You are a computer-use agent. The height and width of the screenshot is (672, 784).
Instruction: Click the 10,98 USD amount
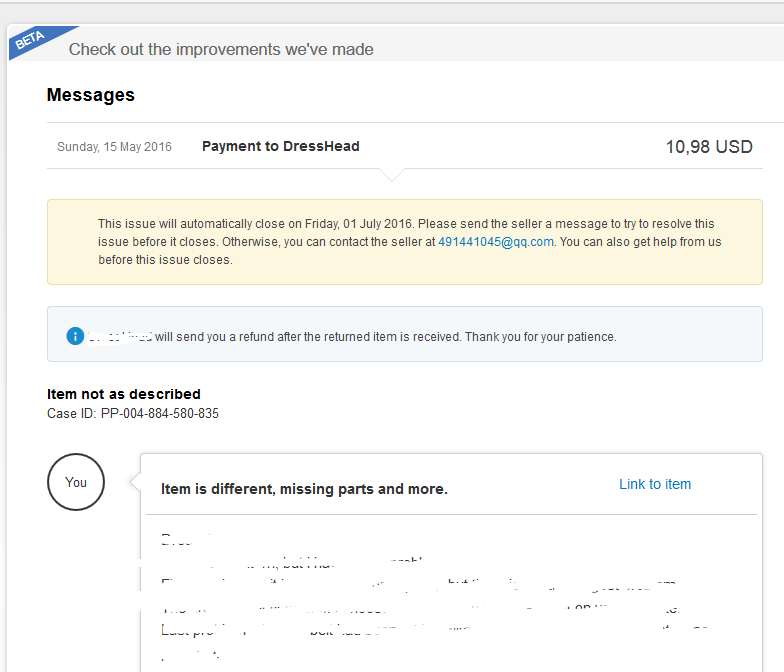point(709,147)
